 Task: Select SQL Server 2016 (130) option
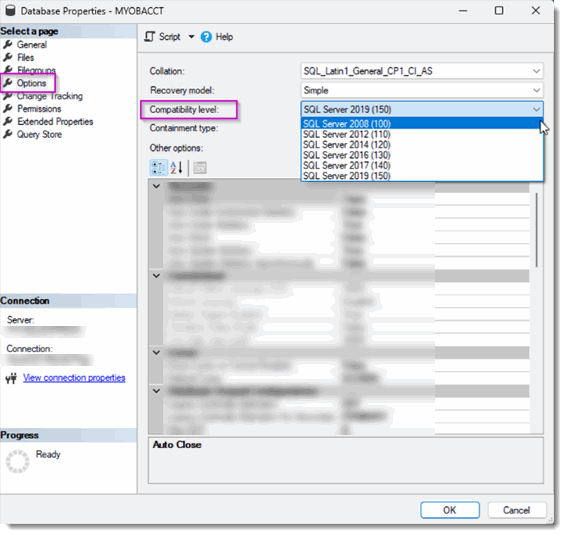pos(422,155)
